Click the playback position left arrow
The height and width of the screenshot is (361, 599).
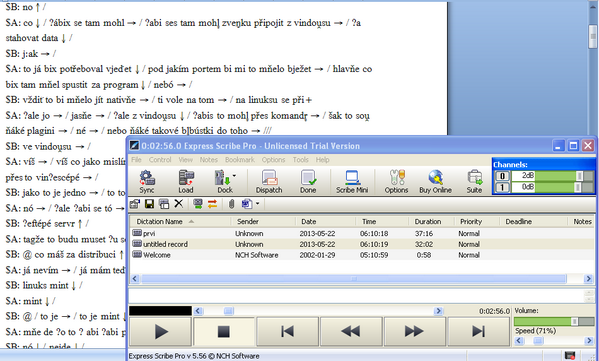tap(198, 311)
